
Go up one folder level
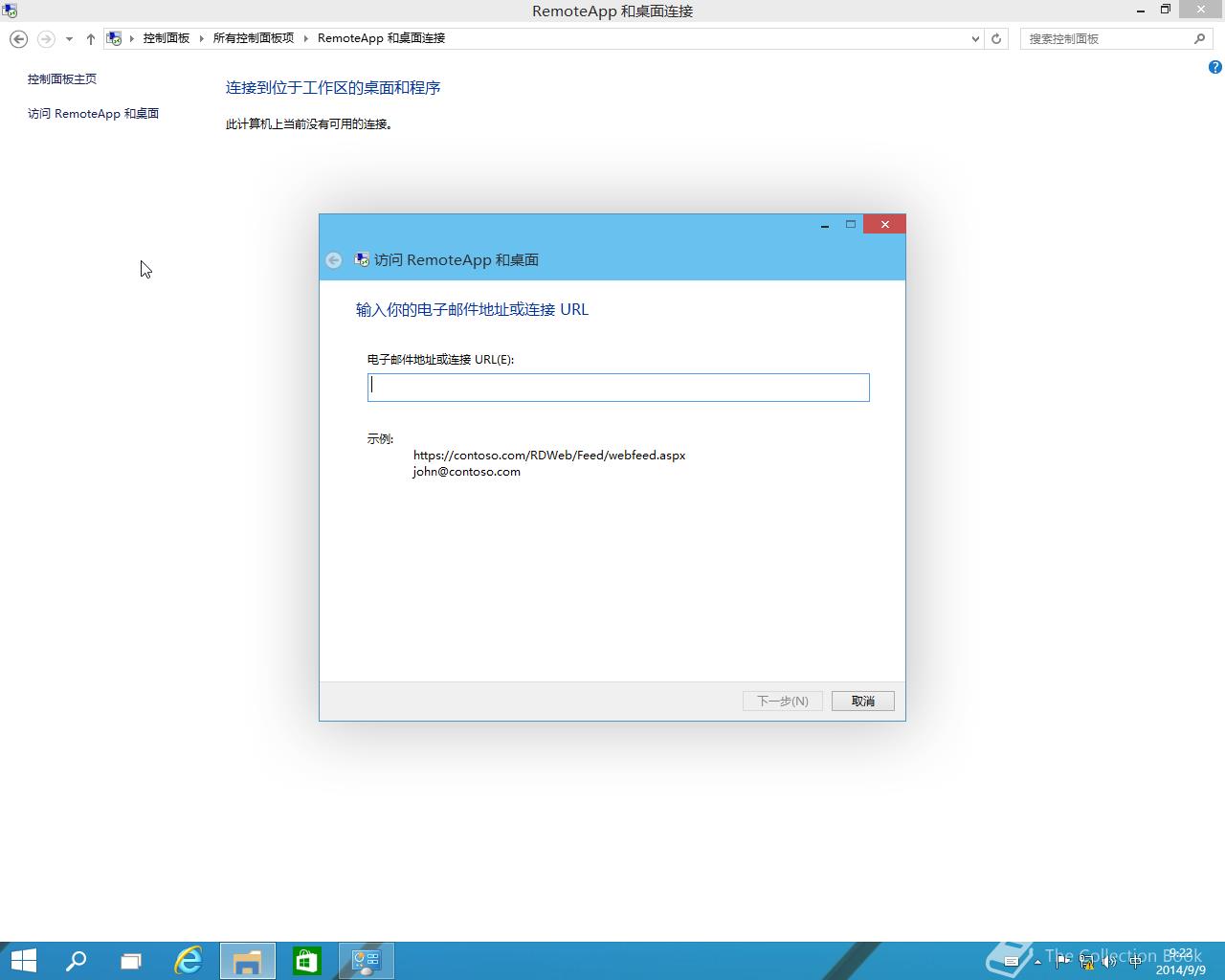(x=91, y=39)
